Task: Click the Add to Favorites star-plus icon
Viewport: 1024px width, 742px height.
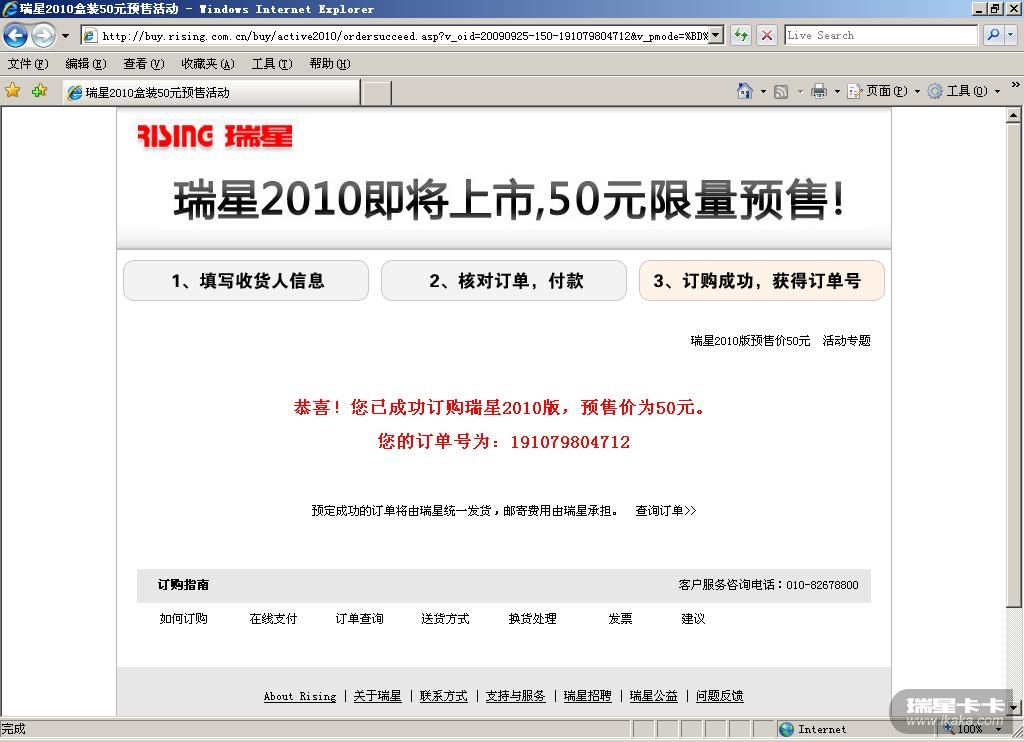Action: (39, 91)
